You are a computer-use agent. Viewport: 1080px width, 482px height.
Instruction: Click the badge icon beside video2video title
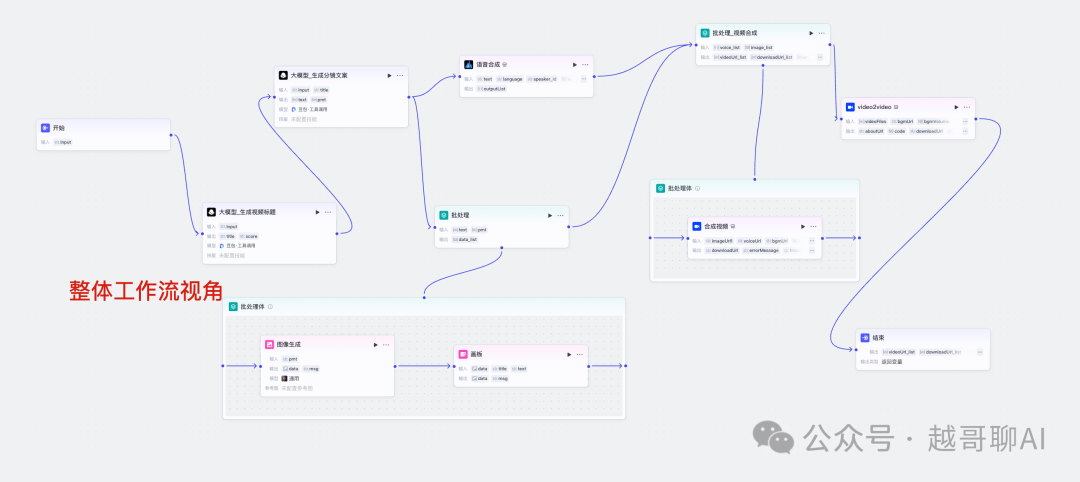coord(896,107)
